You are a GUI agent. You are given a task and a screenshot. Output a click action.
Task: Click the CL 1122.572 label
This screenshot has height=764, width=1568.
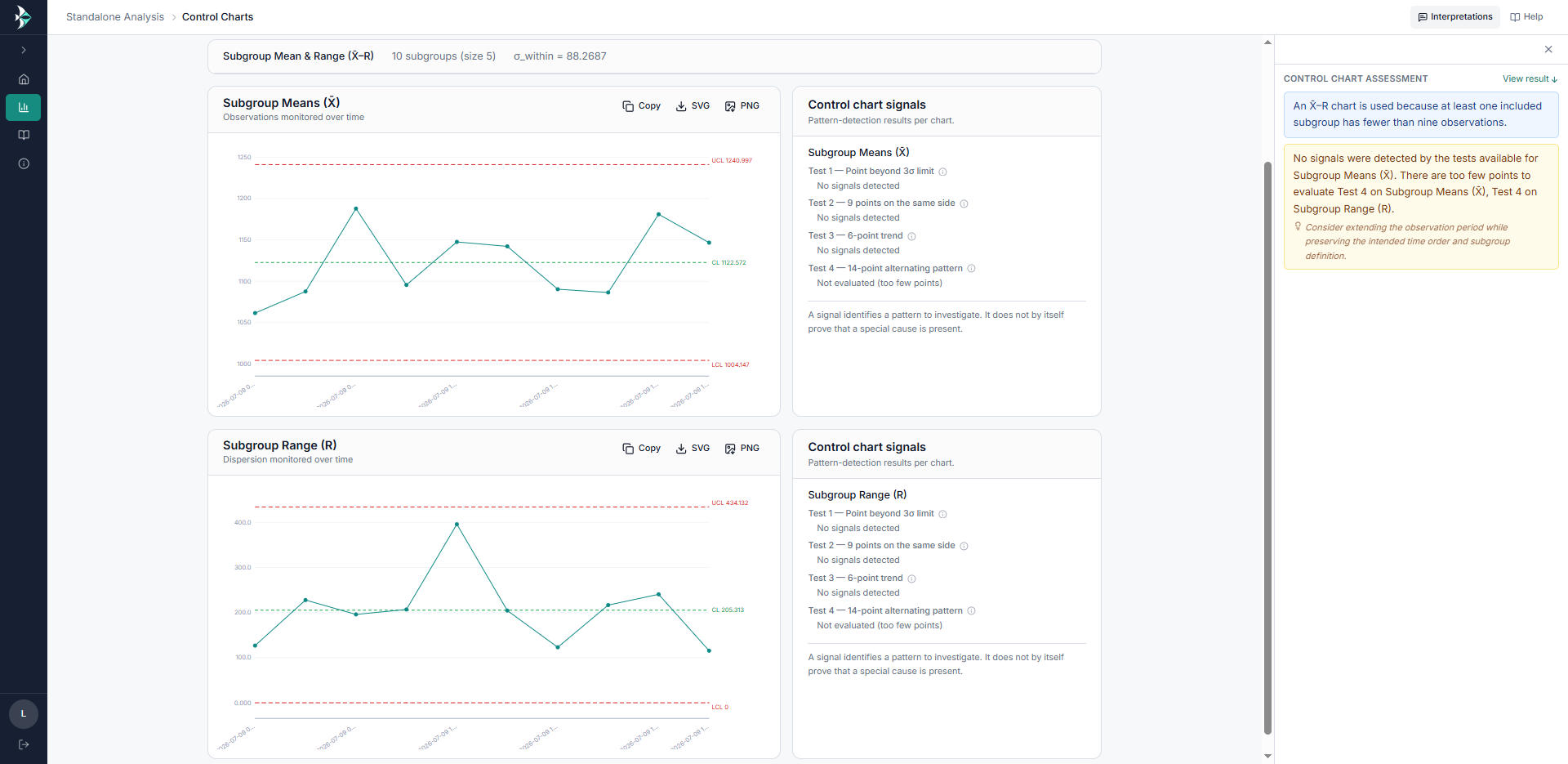tap(728, 263)
